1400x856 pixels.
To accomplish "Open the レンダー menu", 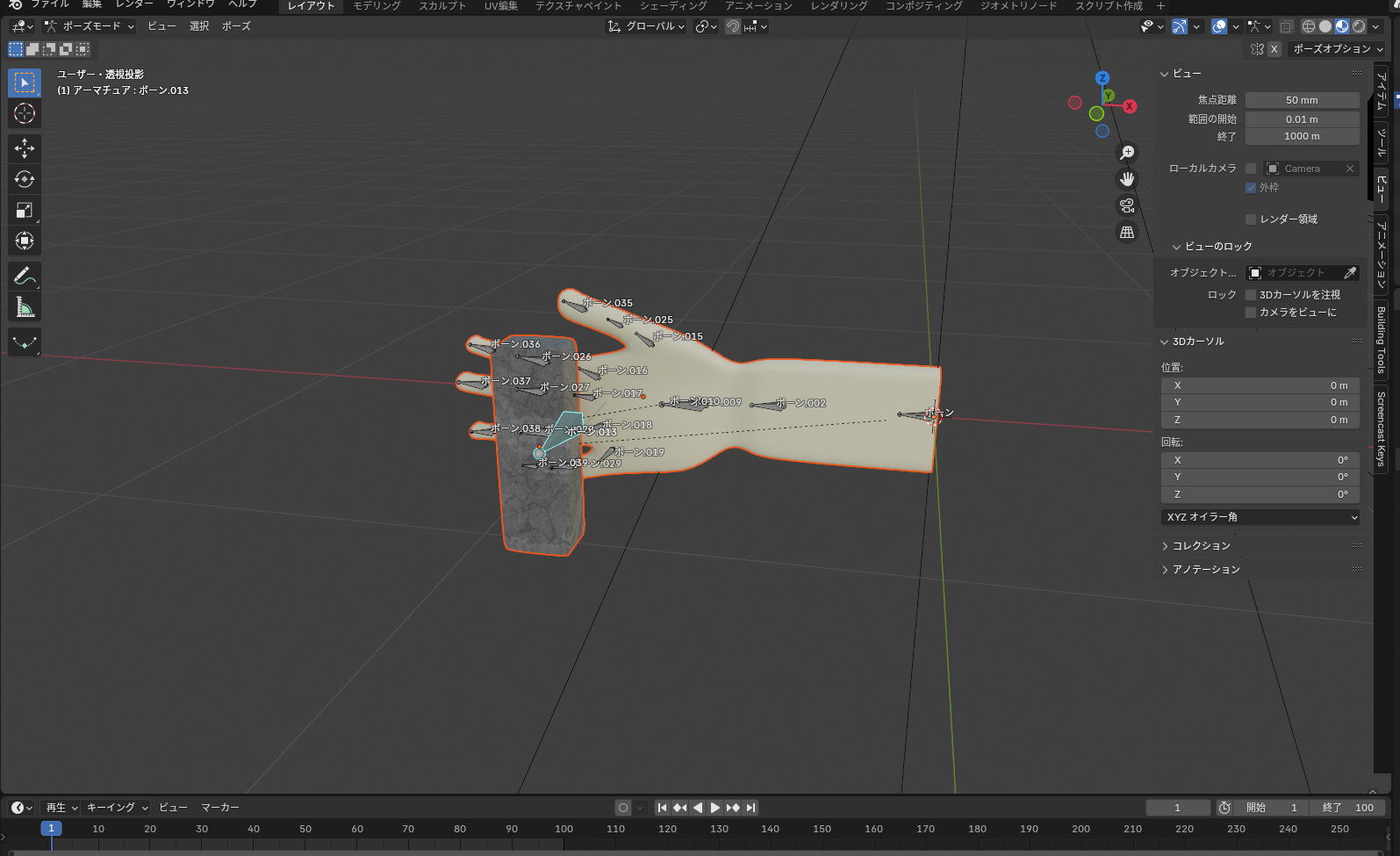I will (134, 4).
